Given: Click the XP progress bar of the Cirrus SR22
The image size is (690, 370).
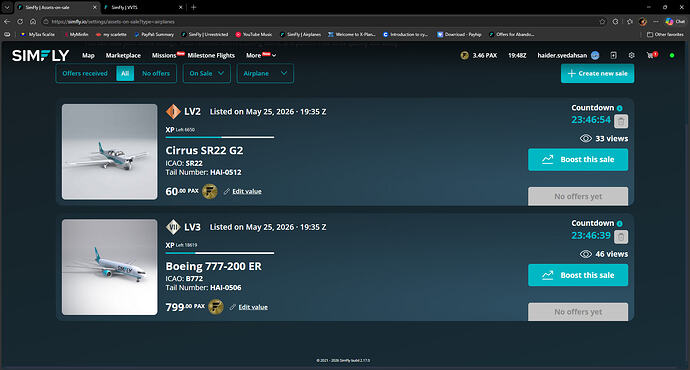Looking at the screenshot, I should point(220,137).
